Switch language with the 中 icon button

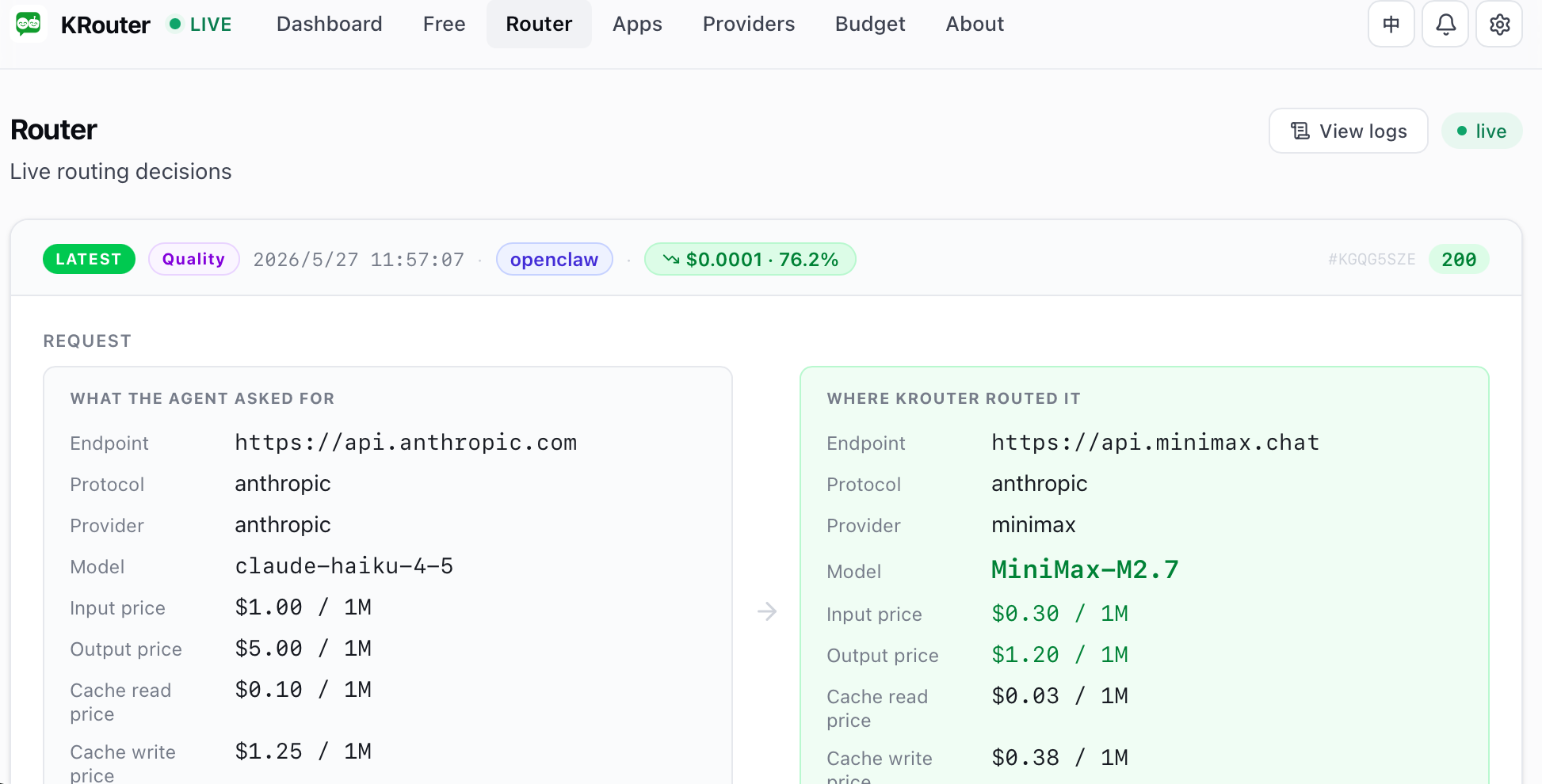(x=1391, y=25)
